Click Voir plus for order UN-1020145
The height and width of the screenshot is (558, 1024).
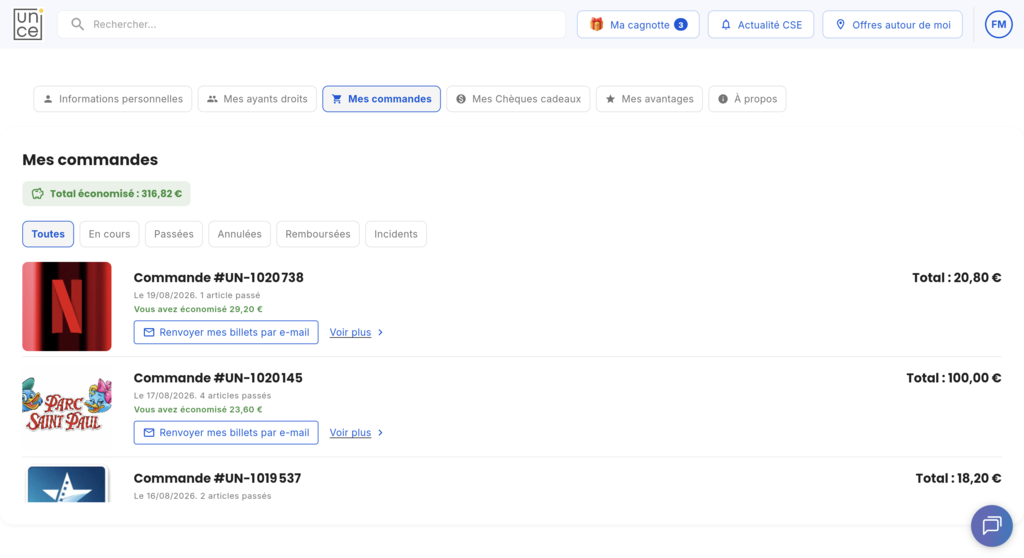coord(350,433)
